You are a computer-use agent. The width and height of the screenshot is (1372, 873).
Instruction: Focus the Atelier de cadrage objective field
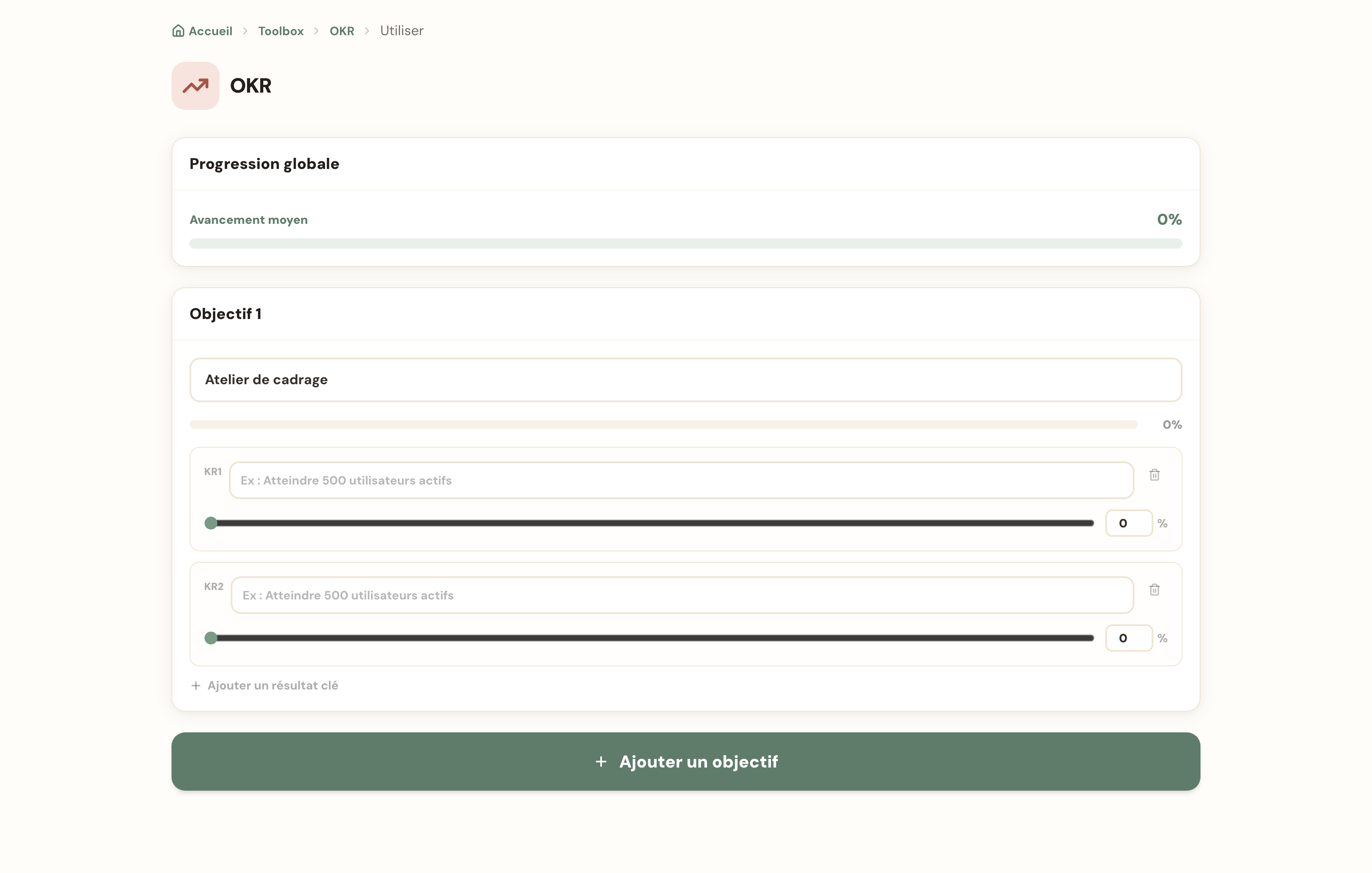(686, 380)
